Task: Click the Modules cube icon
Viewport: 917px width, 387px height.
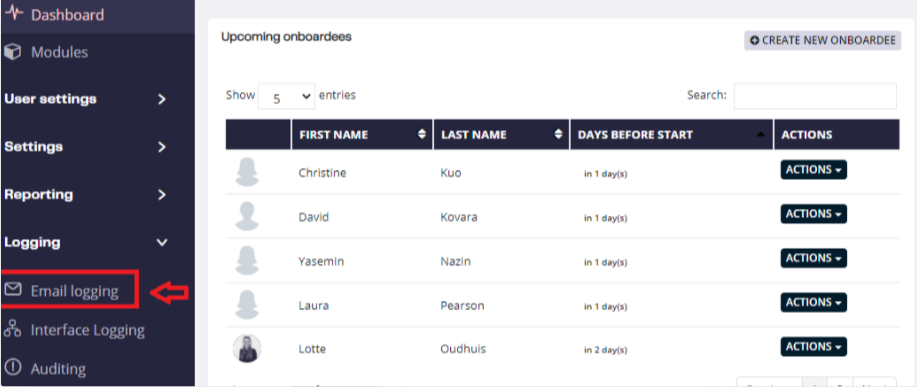Action: pos(12,53)
